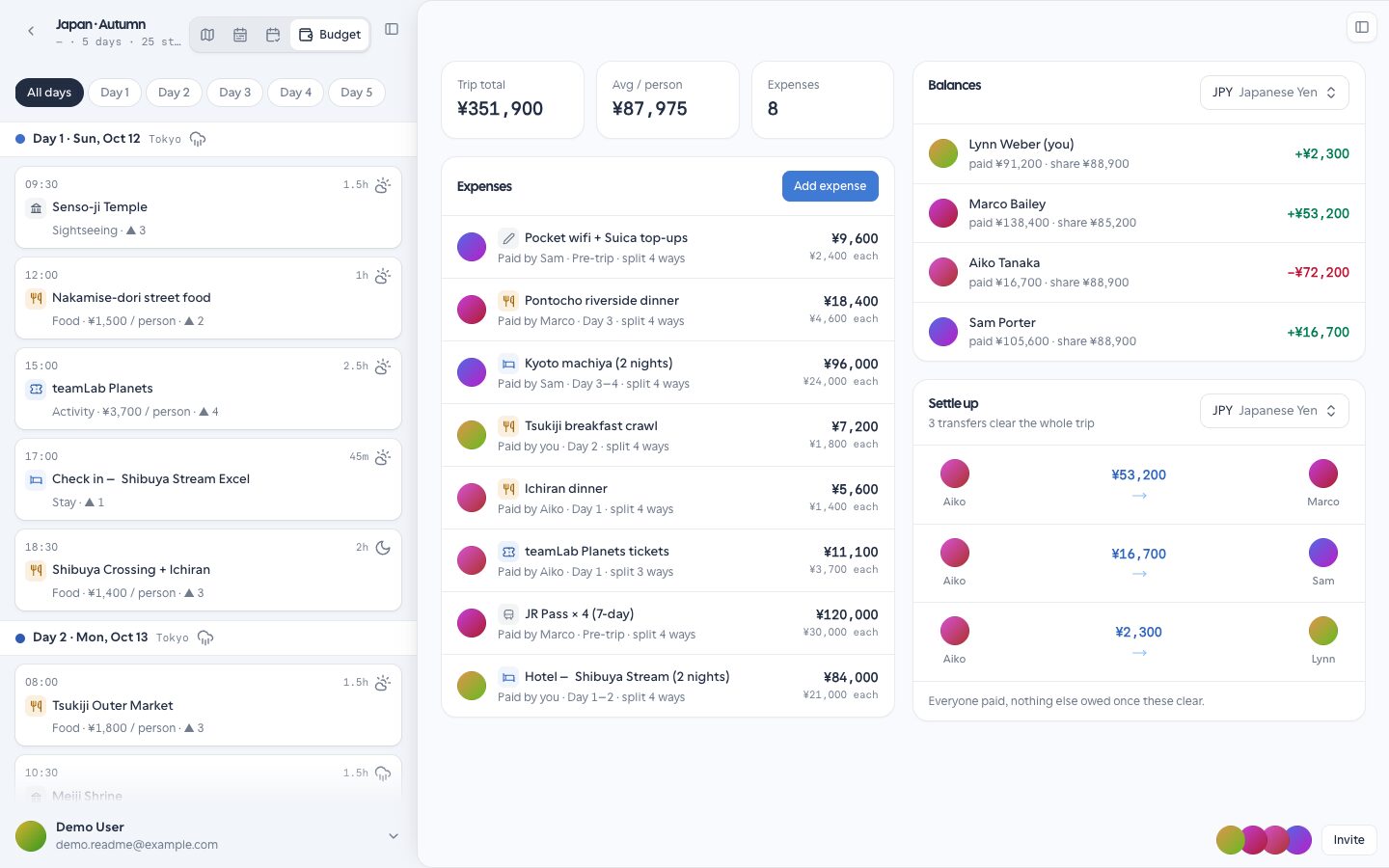
Task: Click the edit pencil icon on Pocket wifi expense
Action: 508,238
